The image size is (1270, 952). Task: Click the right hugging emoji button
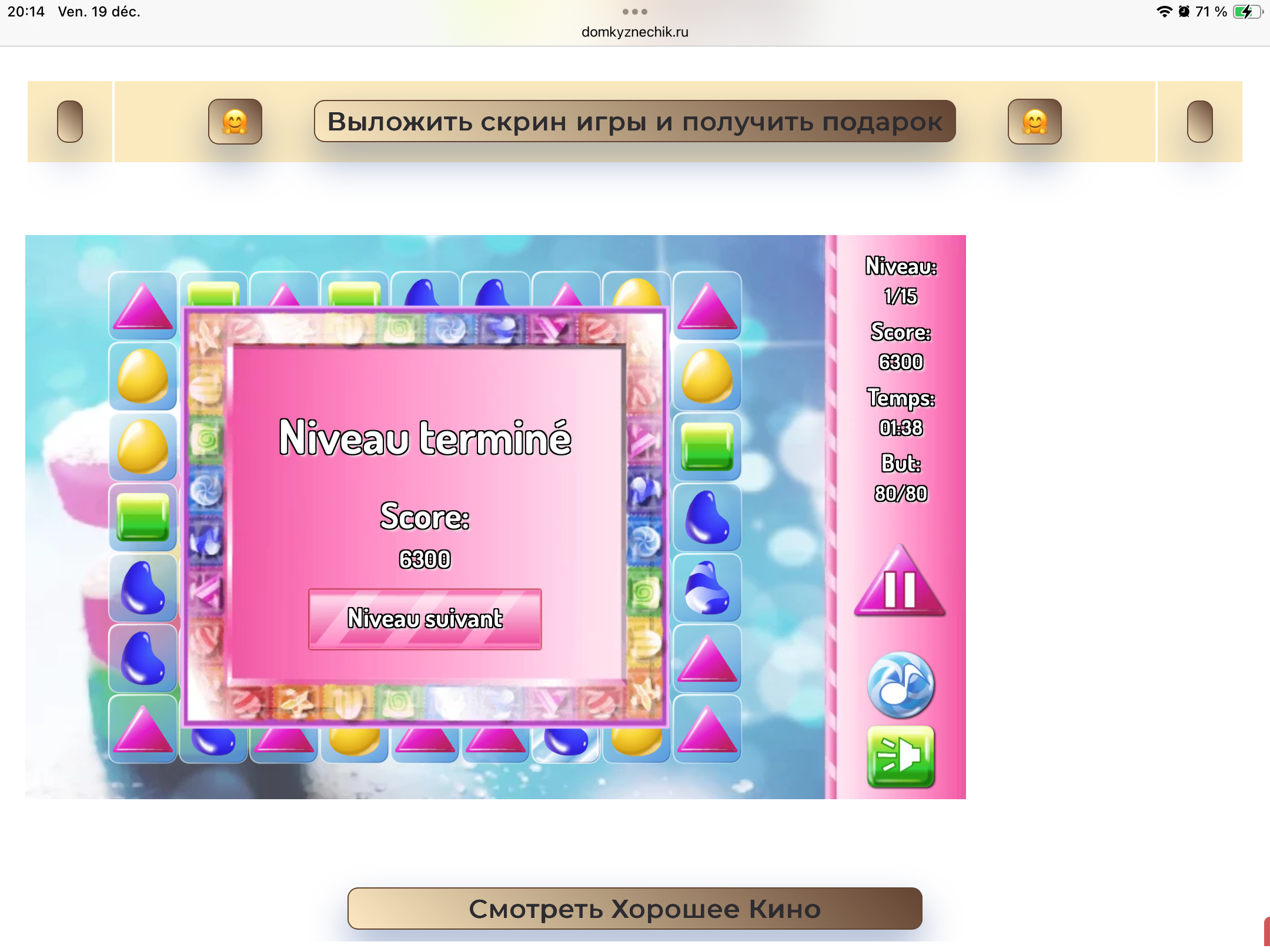(x=1034, y=122)
